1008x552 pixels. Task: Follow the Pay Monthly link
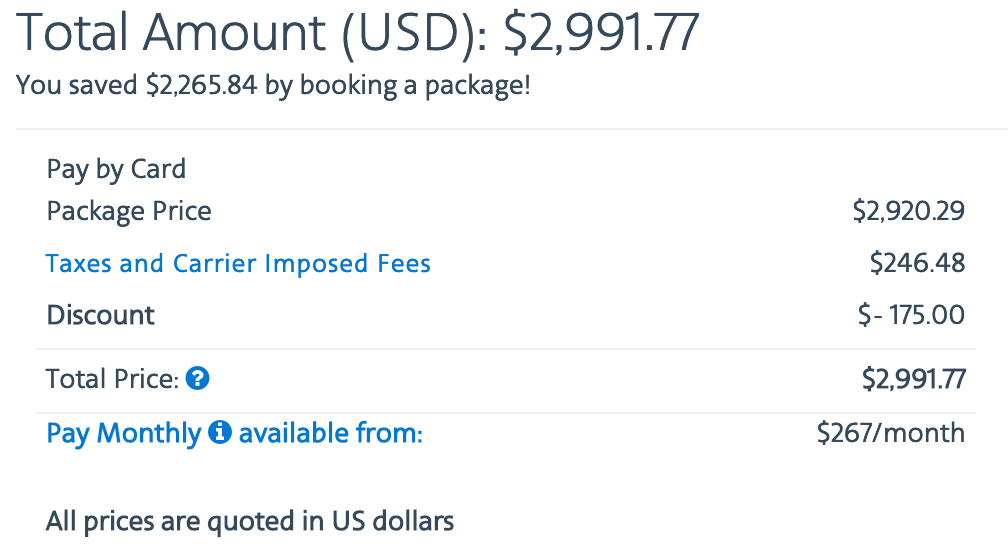click(123, 433)
